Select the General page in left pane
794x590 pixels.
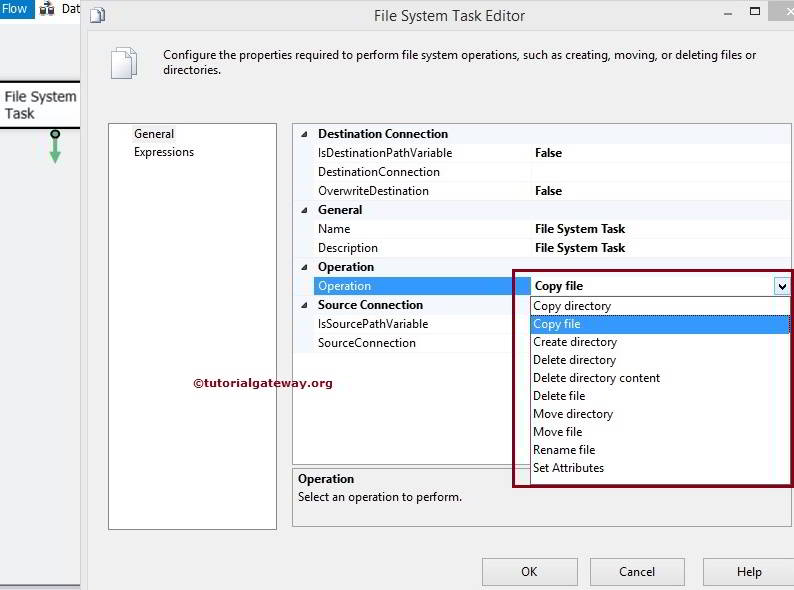click(x=154, y=134)
